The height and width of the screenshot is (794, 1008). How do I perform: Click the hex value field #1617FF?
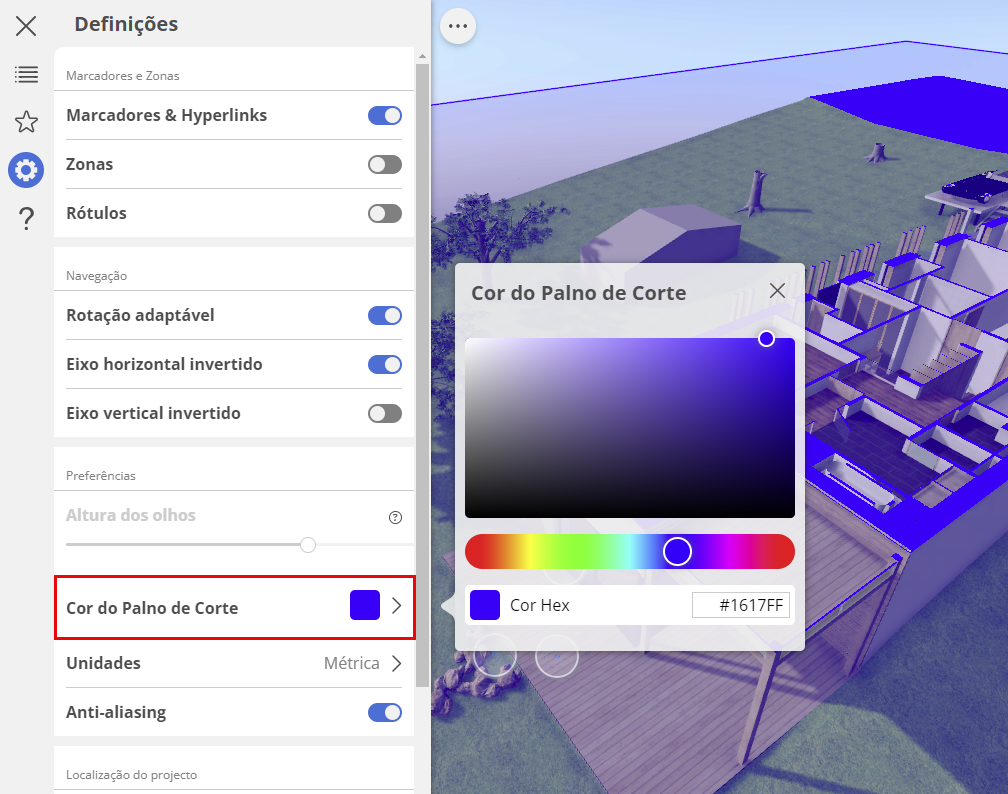741,605
